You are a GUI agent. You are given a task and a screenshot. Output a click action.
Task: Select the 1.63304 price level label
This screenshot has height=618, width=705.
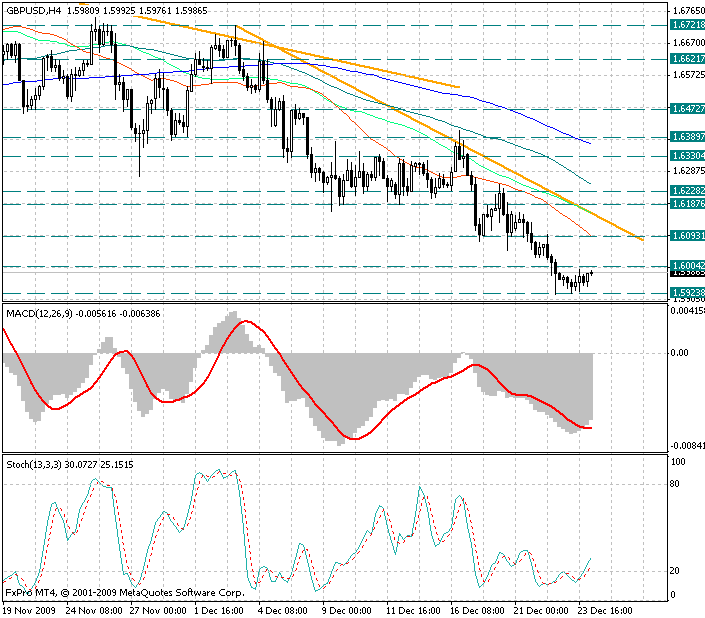(687, 156)
